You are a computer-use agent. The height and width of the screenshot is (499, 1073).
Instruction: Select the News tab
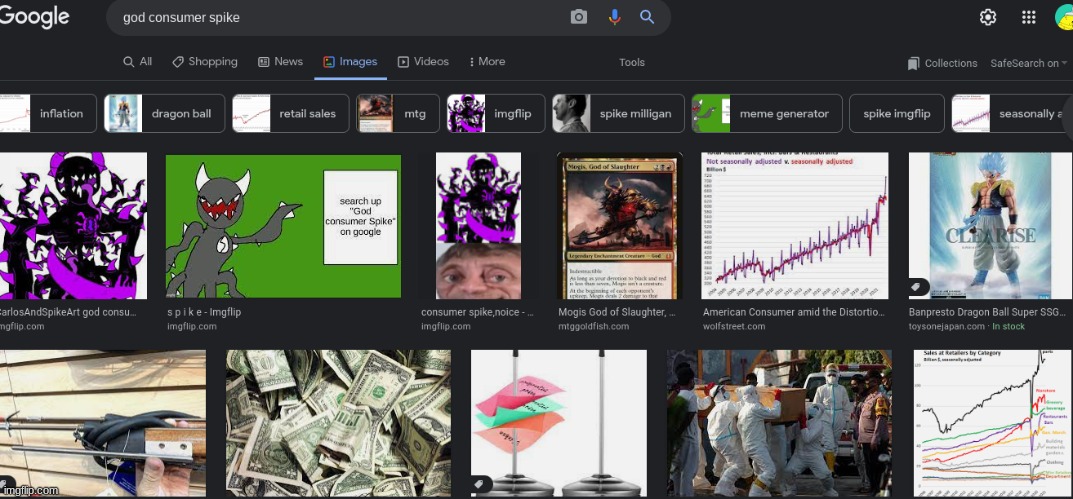tap(280, 62)
